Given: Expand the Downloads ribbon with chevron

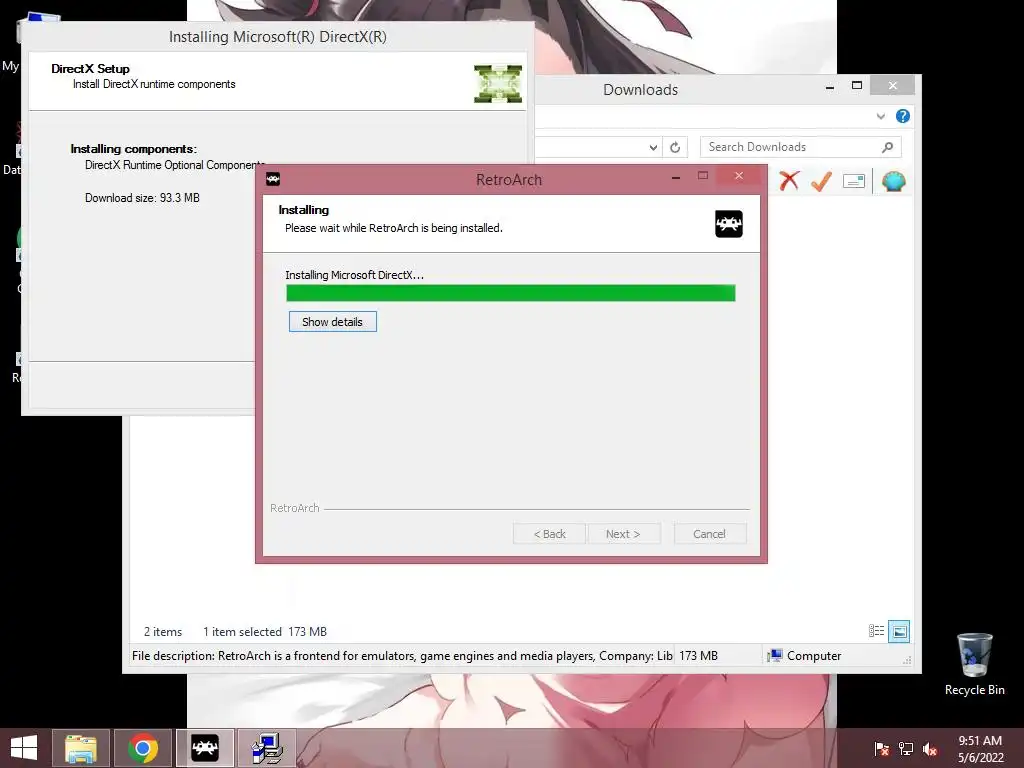Looking at the screenshot, I should pyautogui.click(x=880, y=116).
